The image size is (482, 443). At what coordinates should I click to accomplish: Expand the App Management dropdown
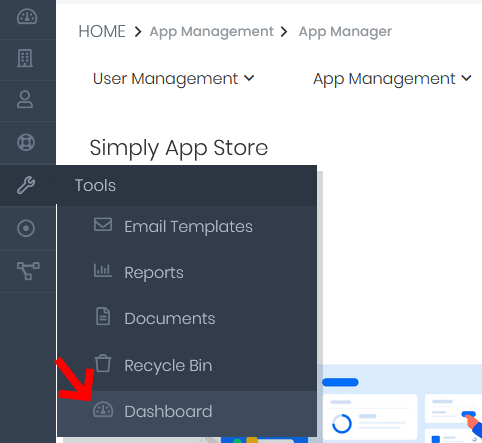392,79
